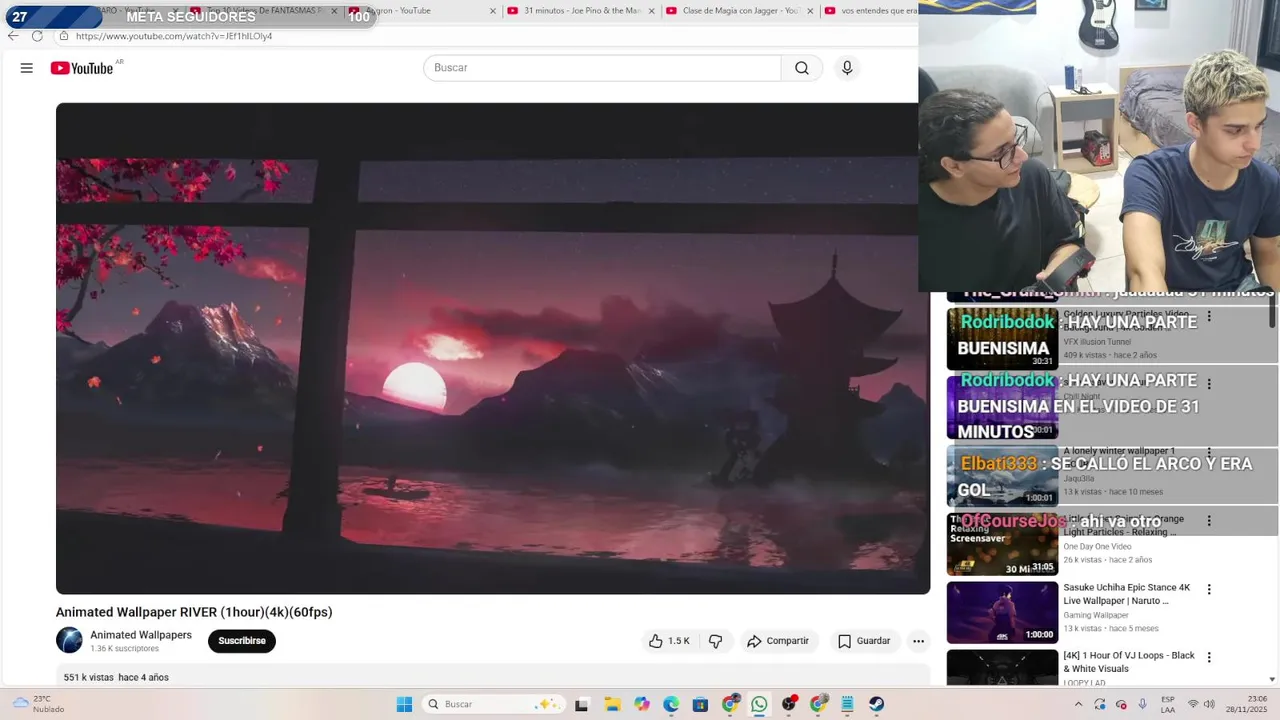Open options menu for Orange Light Particles video
The image size is (1280, 720).
[1209, 521]
